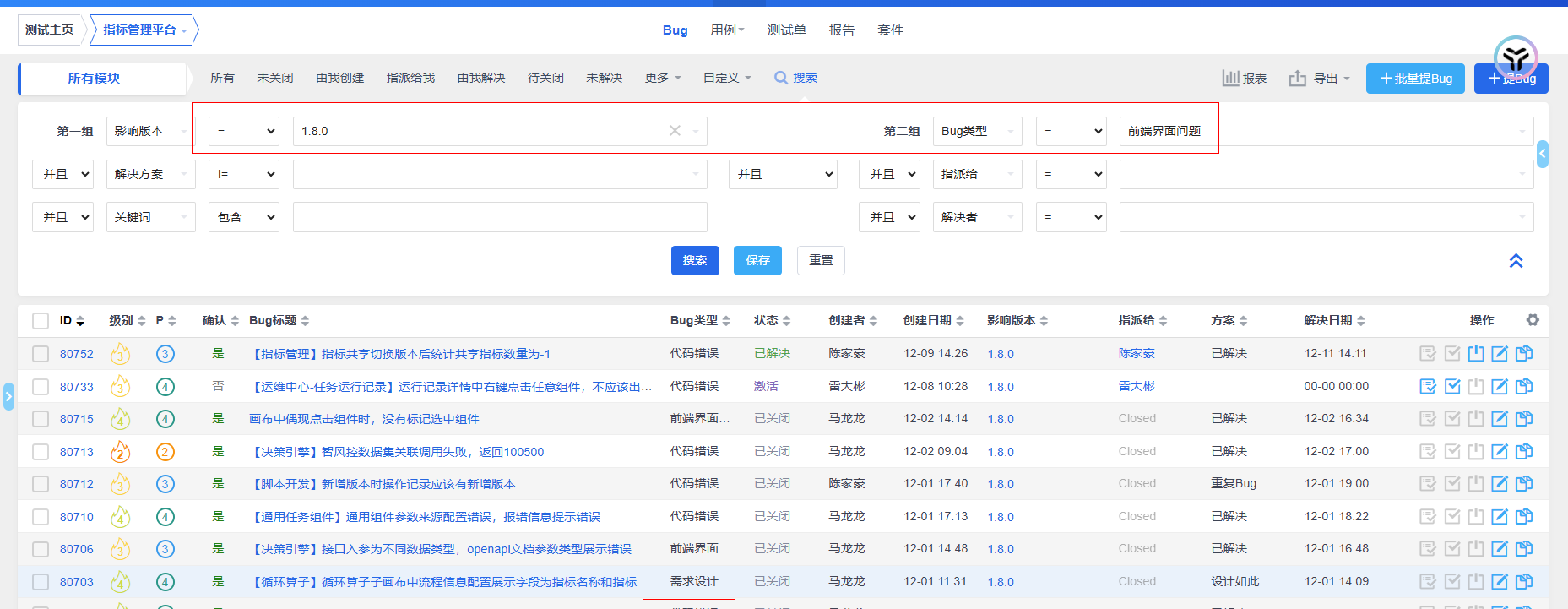
Task: Open the table column settings gear
Action: click(1533, 320)
